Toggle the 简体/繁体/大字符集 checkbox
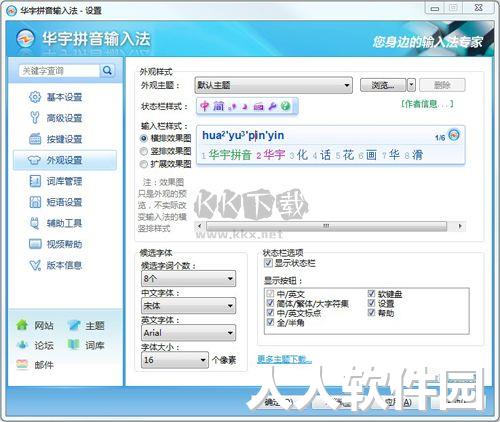Screen dimensions: 500x422 click(270, 303)
